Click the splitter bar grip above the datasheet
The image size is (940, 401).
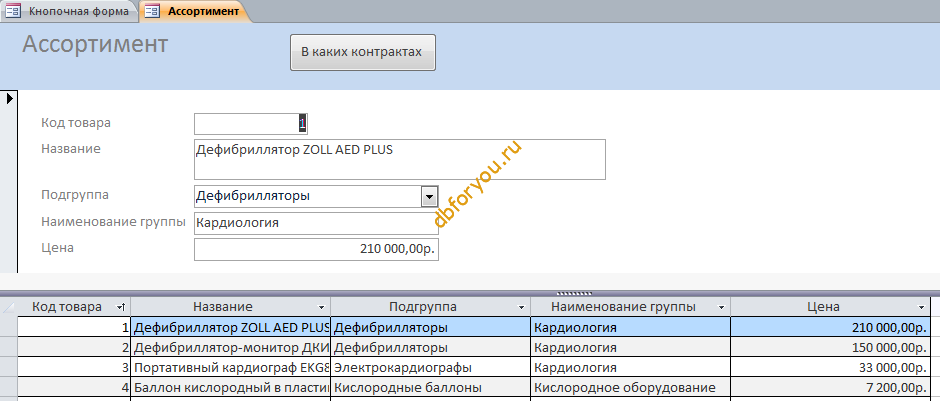pos(574,294)
